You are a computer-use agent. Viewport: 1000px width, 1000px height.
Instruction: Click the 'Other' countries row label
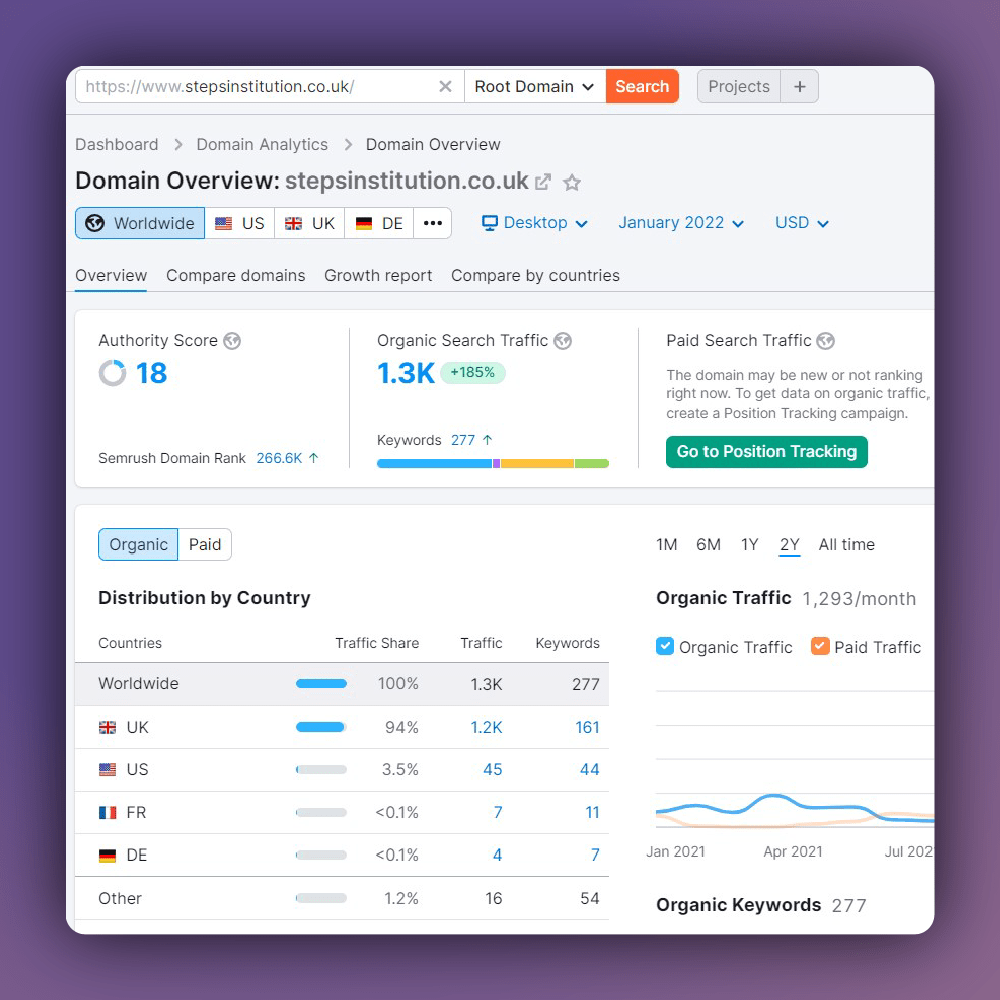120,898
